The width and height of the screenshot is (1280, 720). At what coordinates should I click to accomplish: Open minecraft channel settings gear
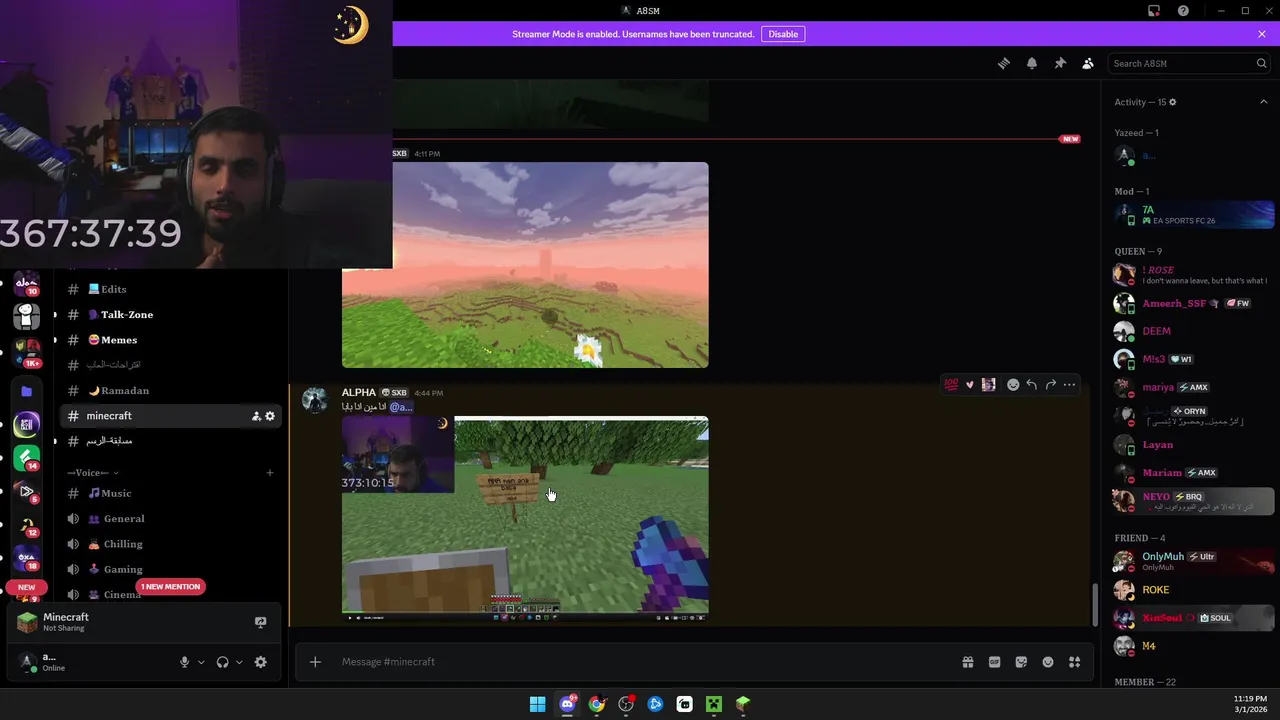pyautogui.click(x=270, y=416)
